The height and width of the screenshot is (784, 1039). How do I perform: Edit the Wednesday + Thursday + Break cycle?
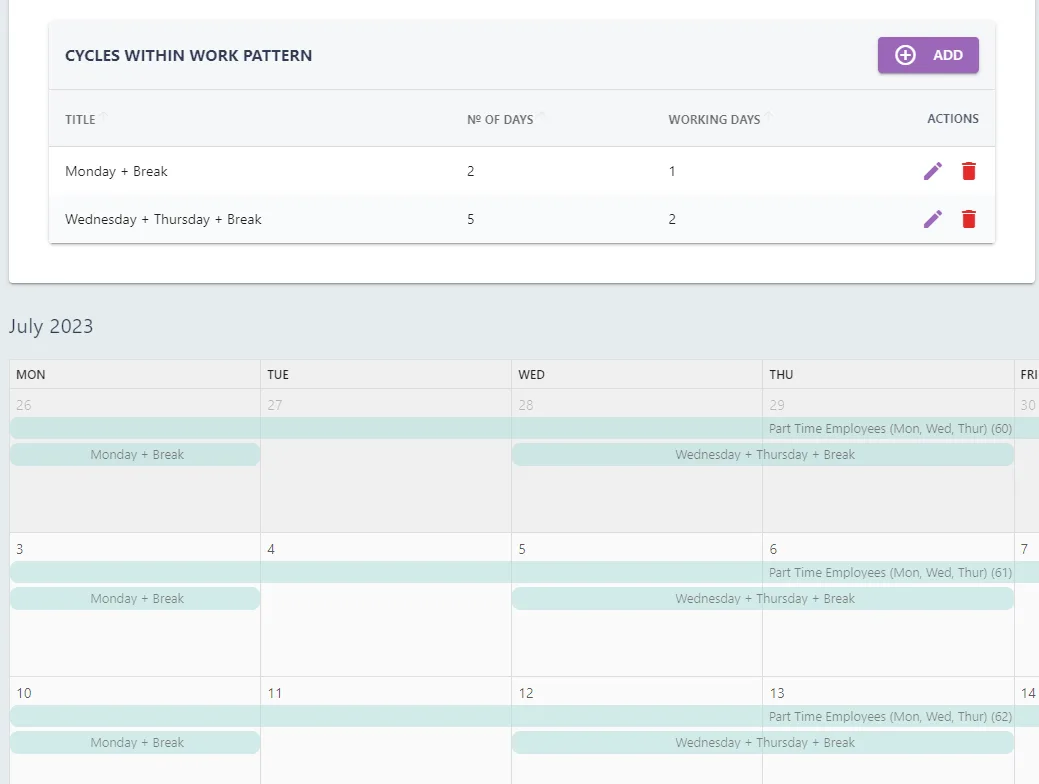(932, 219)
